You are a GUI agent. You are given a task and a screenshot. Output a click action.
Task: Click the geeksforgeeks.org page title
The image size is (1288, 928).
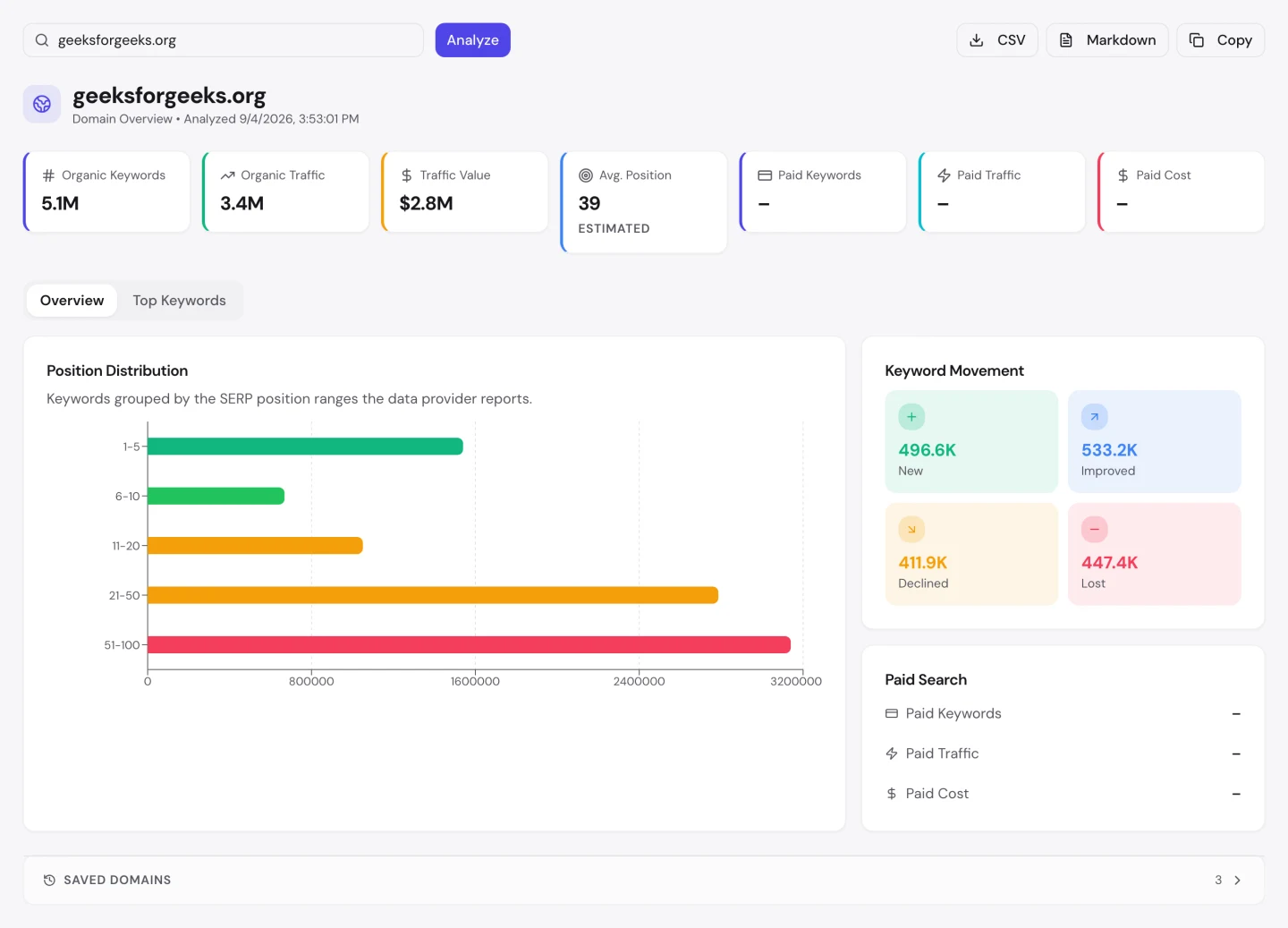point(169,96)
